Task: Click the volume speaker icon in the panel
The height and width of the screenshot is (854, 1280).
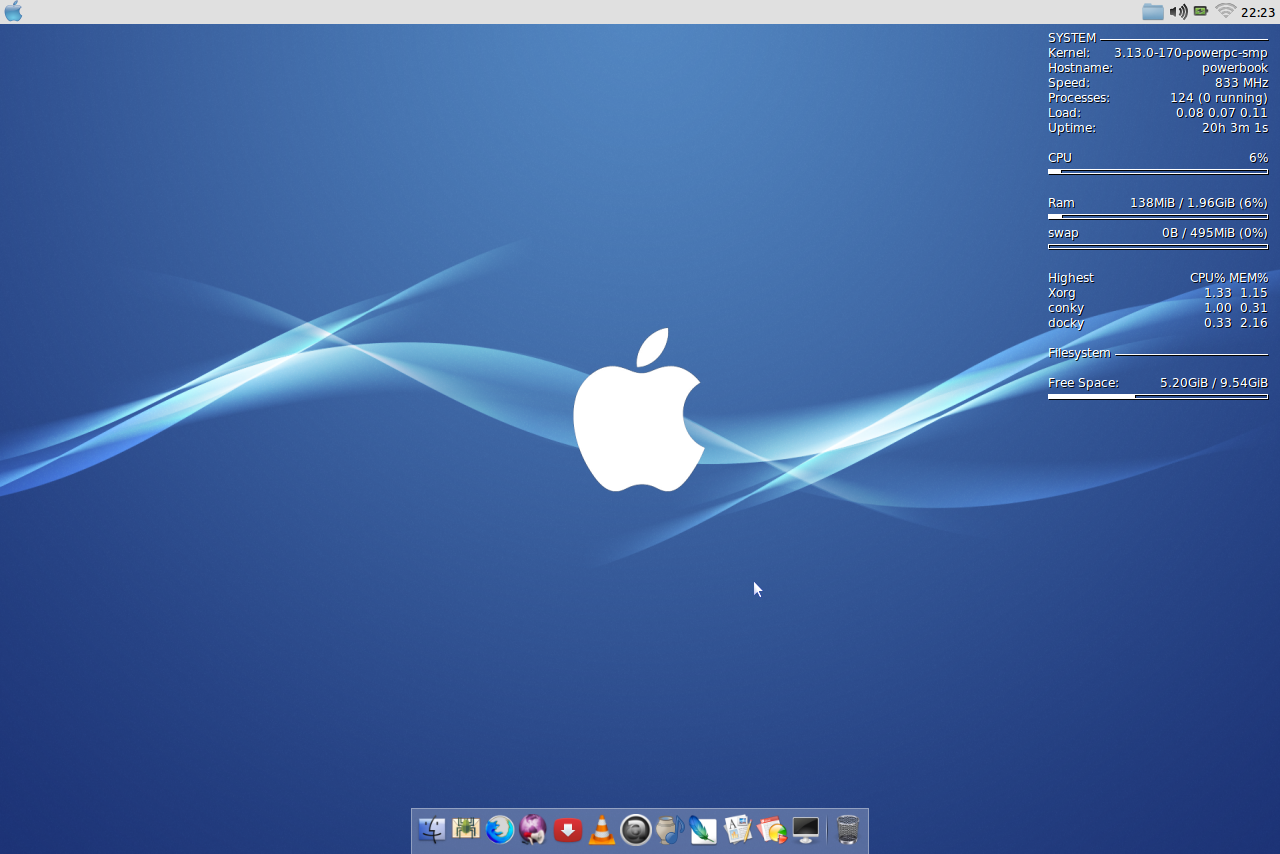Action: [x=1178, y=12]
